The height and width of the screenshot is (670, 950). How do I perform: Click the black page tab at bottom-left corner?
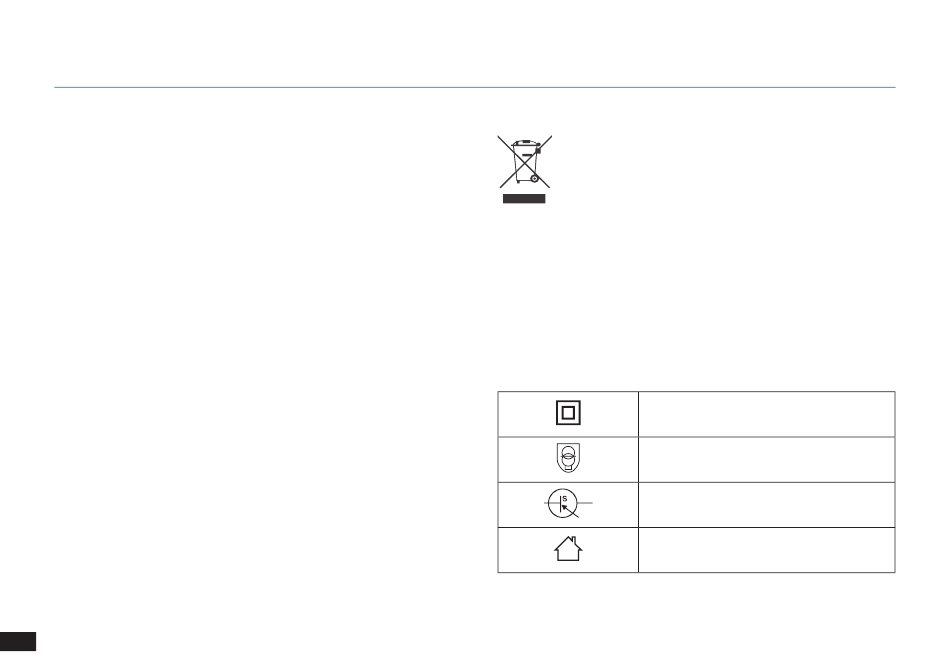(18, 641)
